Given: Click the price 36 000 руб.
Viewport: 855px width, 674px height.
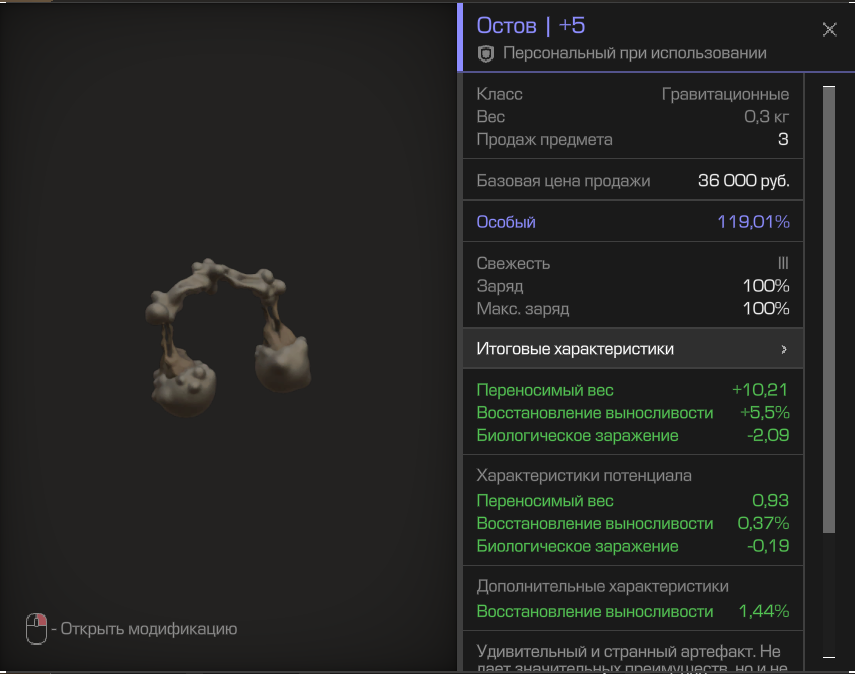Looking at the screenshot, I should point(744,180).
